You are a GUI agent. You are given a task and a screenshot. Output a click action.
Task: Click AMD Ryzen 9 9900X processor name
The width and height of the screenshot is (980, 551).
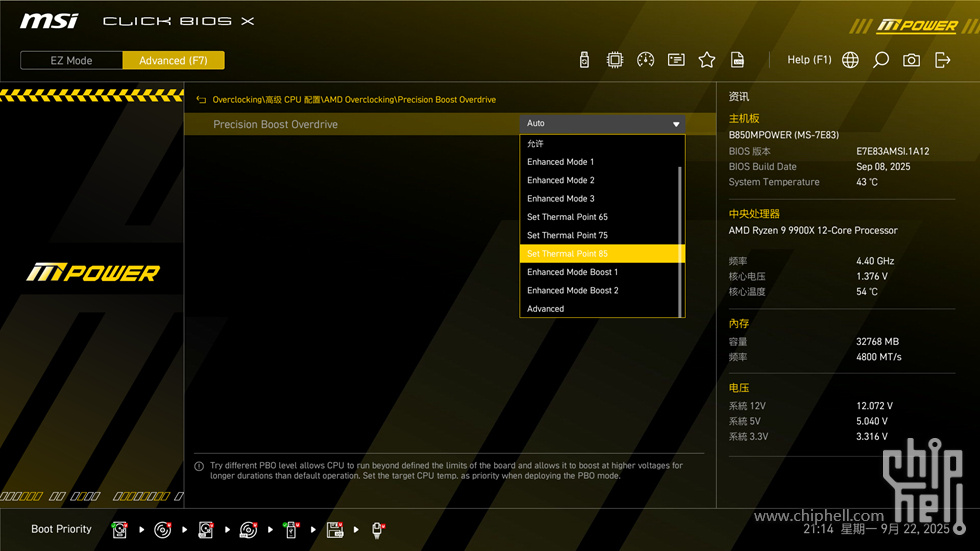(812, 231)
